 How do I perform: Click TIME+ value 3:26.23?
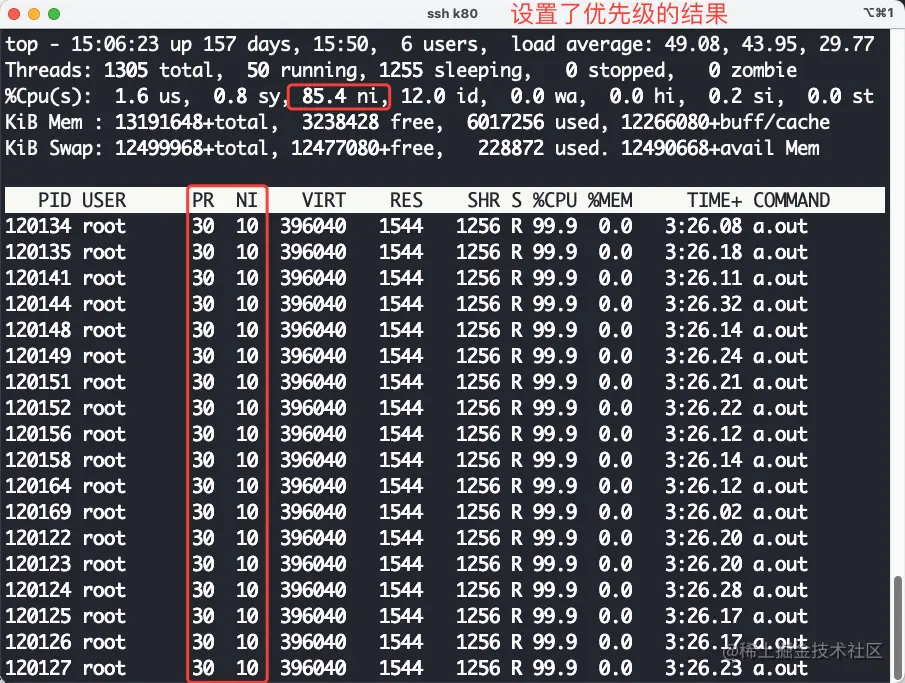click(704, 667)
